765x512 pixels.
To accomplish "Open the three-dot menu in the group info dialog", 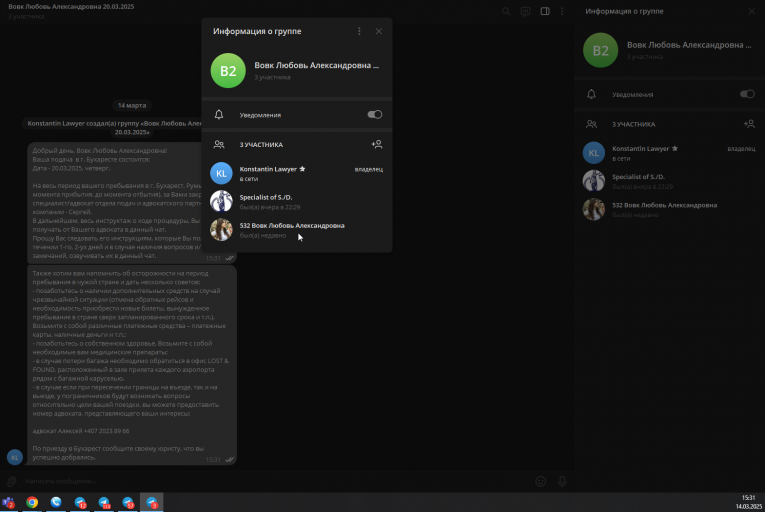I will point(359,31).
